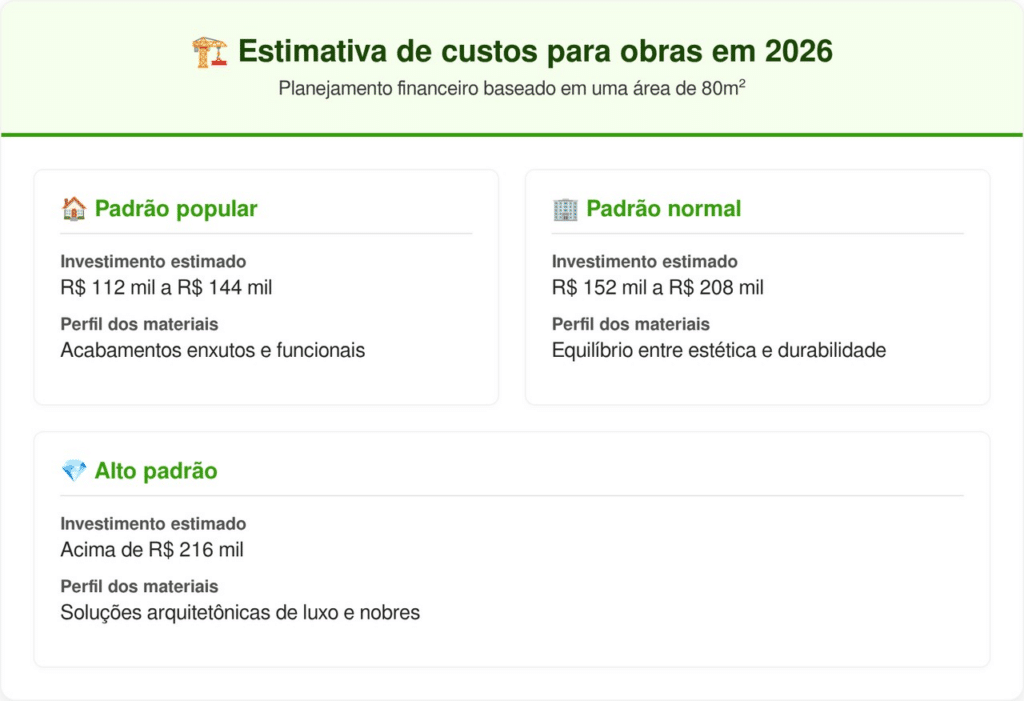Click 'R$ 152 mil a R$ 208 mil' value
The height and width of the screenshot is (701, 1024).
(658, 288)
